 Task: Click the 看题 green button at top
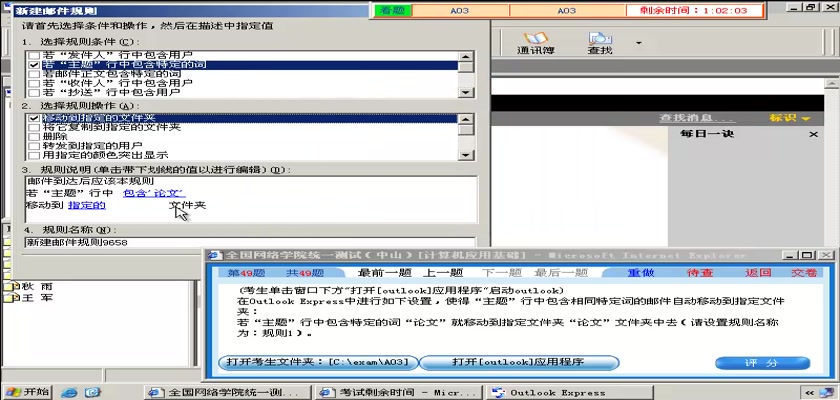click(x=393, y=10)
